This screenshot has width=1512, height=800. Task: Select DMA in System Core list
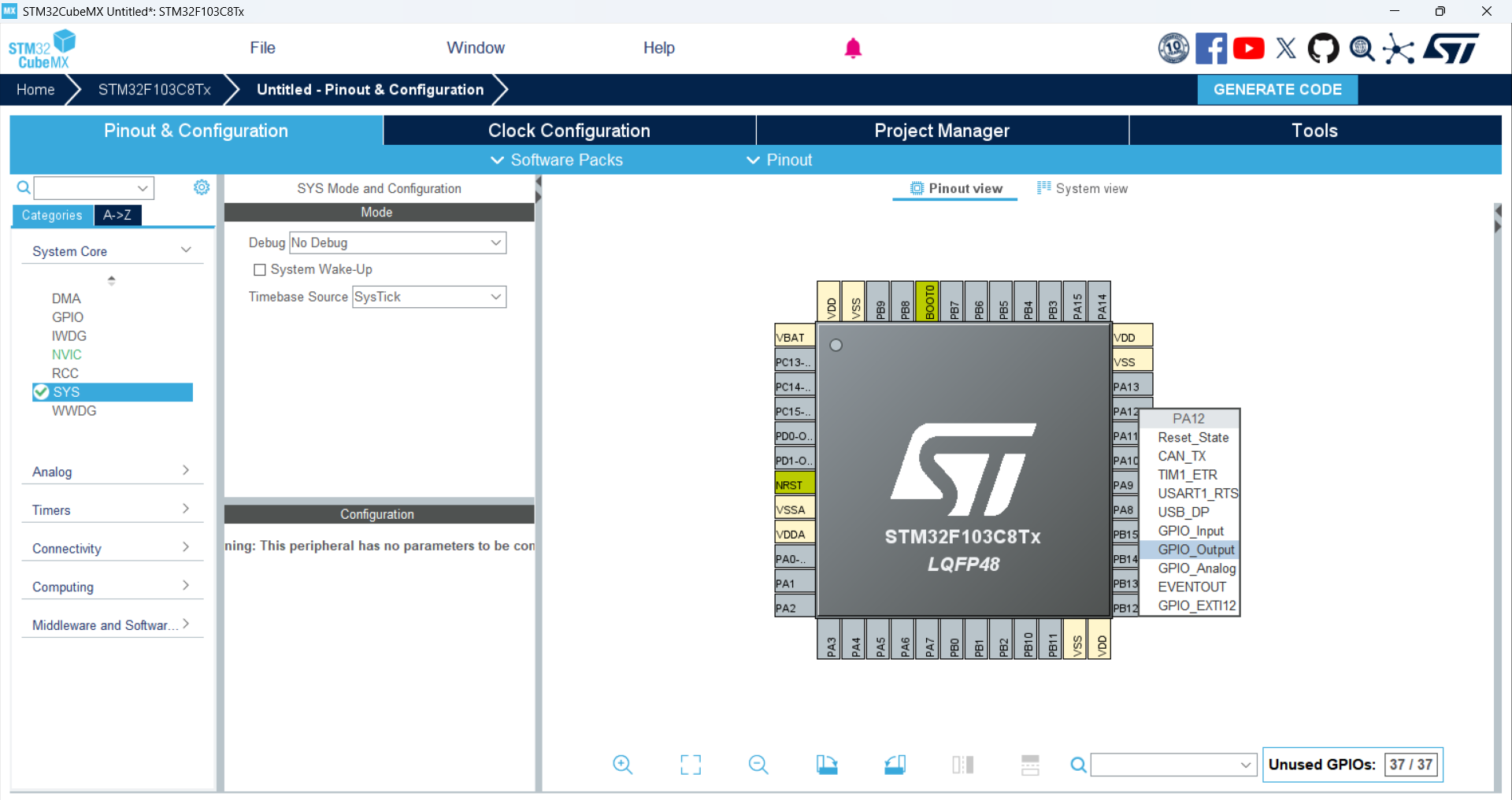(66, 298)
